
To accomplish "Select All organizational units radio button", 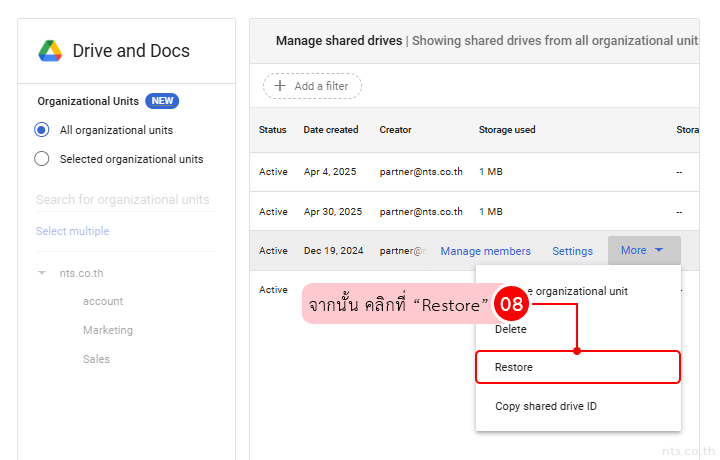I will tap(42, 130).
